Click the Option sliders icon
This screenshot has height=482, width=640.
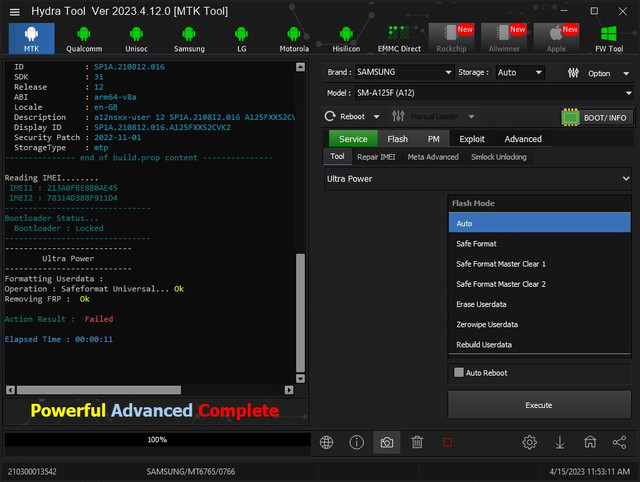[x=573, y=73]
